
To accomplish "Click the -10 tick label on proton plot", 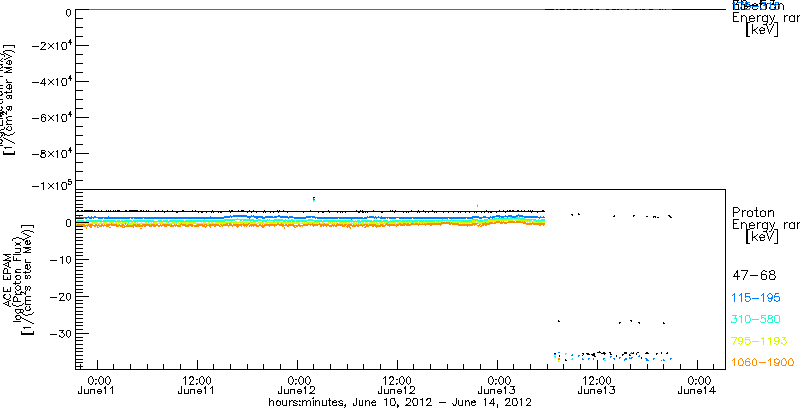I will coord(59,260).
